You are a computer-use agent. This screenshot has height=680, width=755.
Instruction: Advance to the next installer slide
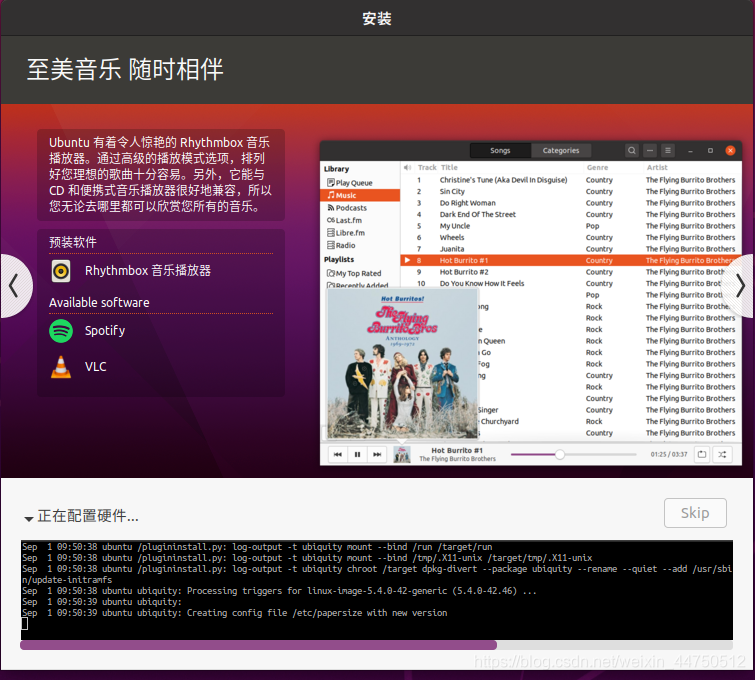[740, 286]
